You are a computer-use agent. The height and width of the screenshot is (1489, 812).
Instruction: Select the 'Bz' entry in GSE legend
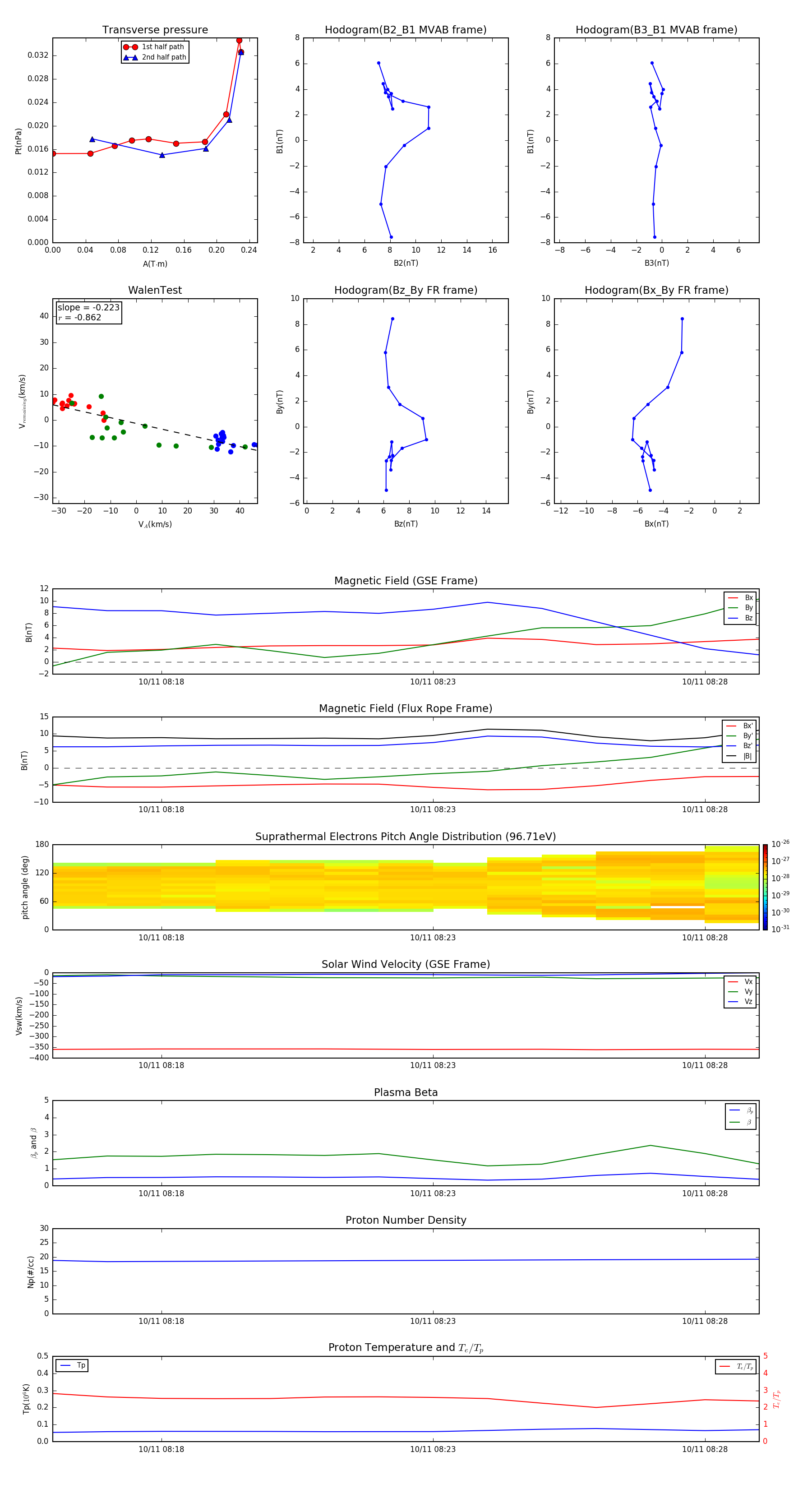[740, 619]
